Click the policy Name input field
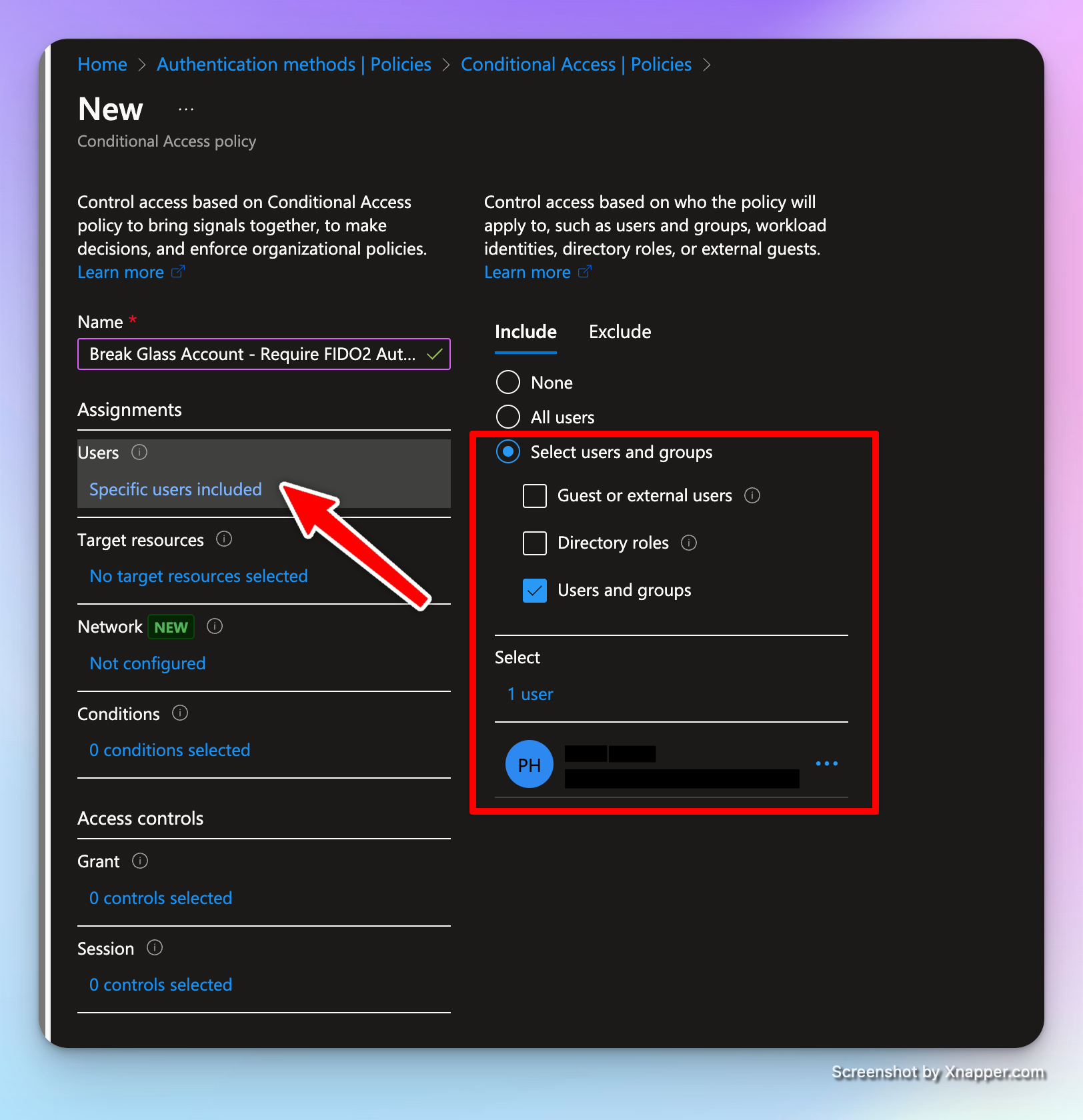The width and height of the screenshot is (1083, 1120). click(253, 354)
